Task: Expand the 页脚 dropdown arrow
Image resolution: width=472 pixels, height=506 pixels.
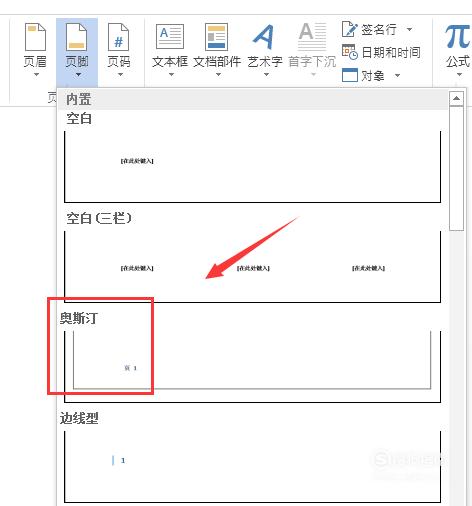Action: [x=78, y=74]
